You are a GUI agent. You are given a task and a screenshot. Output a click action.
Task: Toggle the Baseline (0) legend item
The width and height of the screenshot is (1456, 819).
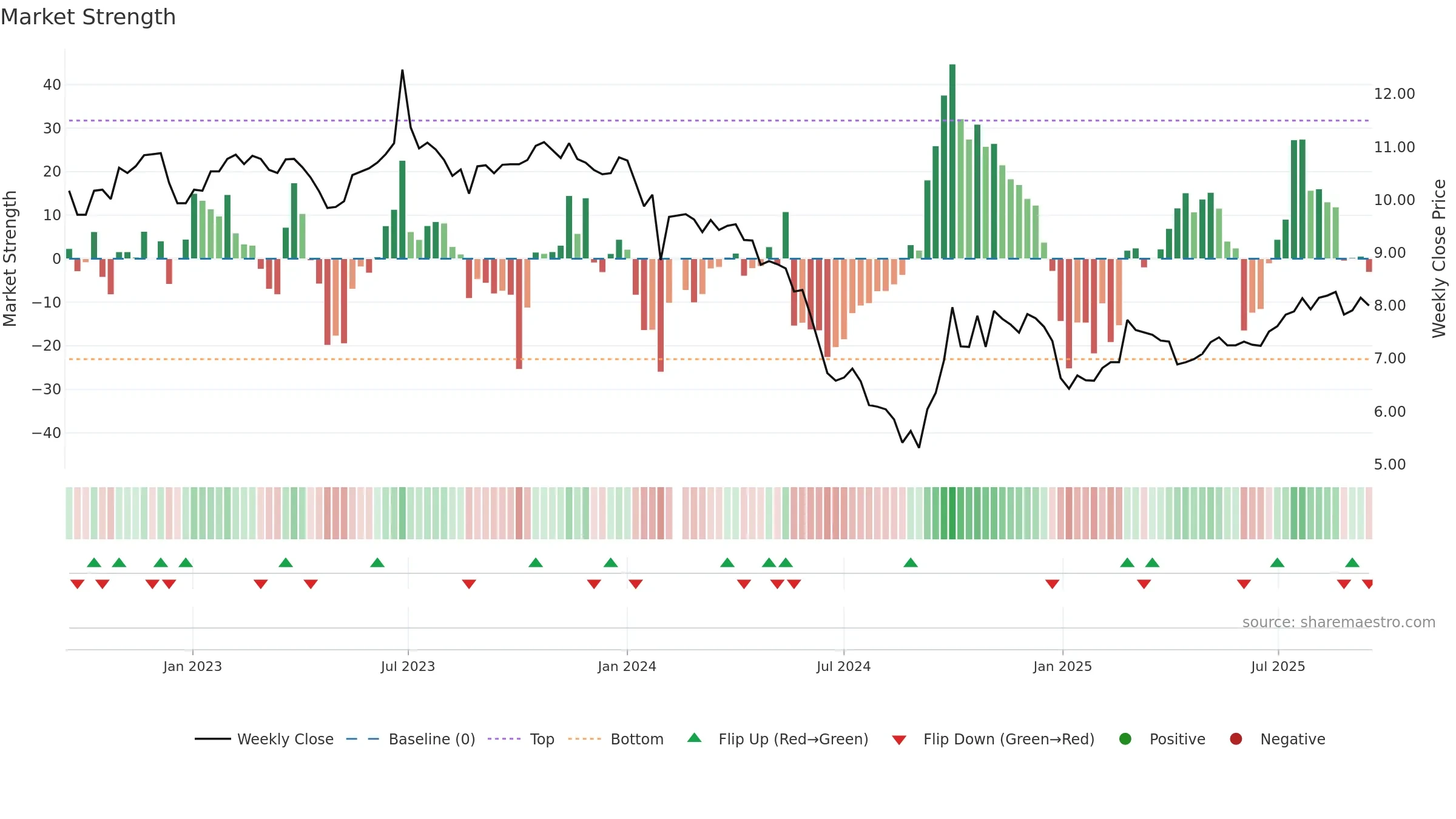411,739
